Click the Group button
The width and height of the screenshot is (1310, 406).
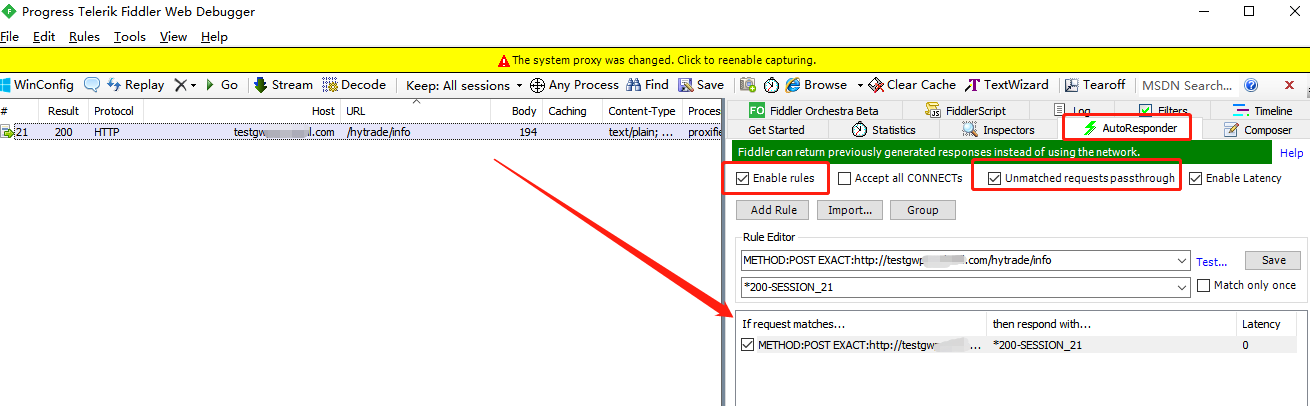(x=923, y=210)
